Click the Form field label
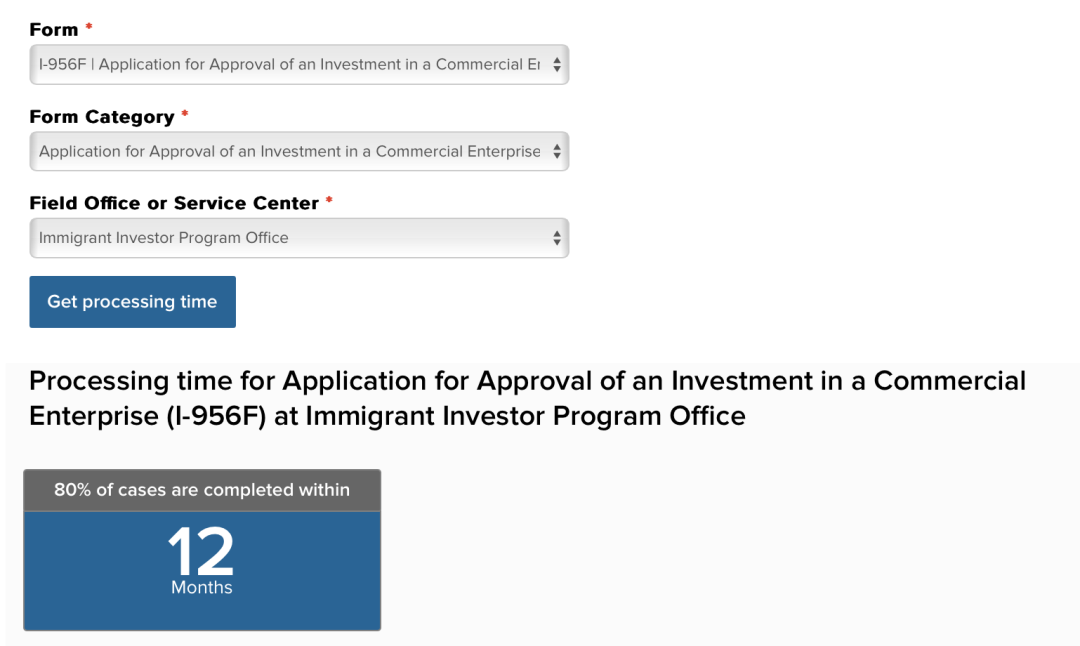Screen dimensions: 1080x646 (54, 30)
